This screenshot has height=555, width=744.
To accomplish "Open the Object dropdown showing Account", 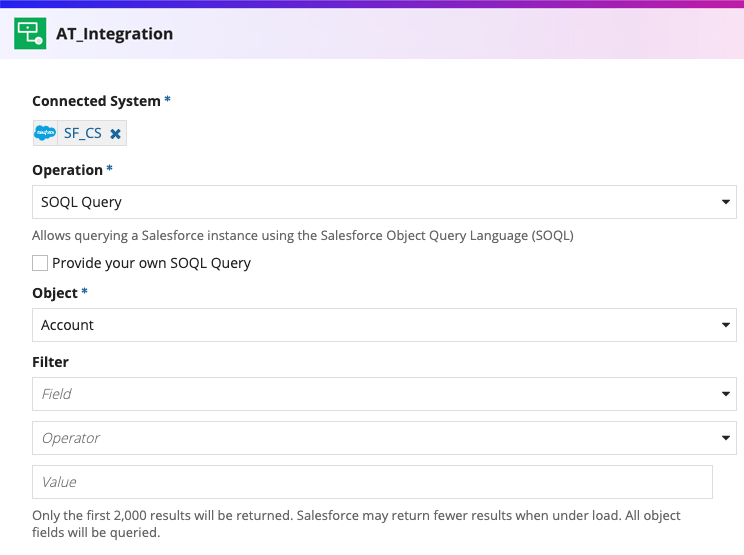I will pos(384,325).
